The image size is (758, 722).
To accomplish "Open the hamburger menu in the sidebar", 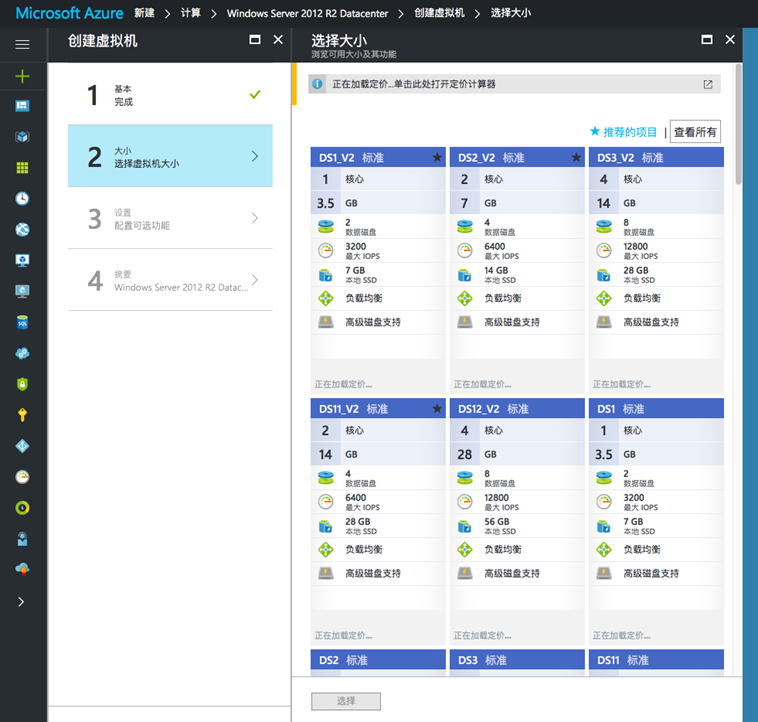I will [x=22, y=44].
